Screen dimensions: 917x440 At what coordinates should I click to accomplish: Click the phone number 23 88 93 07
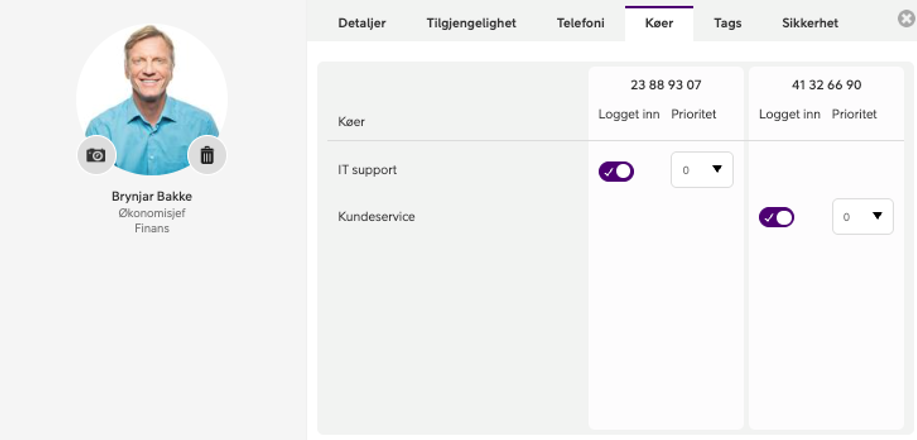tap(666, 85)
